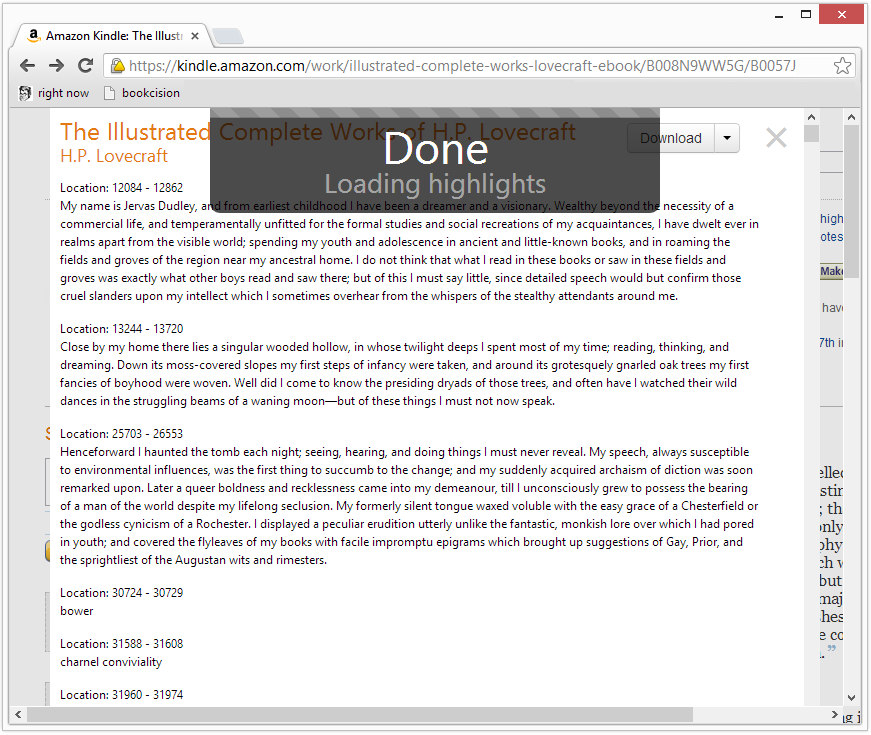Minimize the Chrome window
Image resolution: width=871 pixels, height=735 pixels.
779,15
